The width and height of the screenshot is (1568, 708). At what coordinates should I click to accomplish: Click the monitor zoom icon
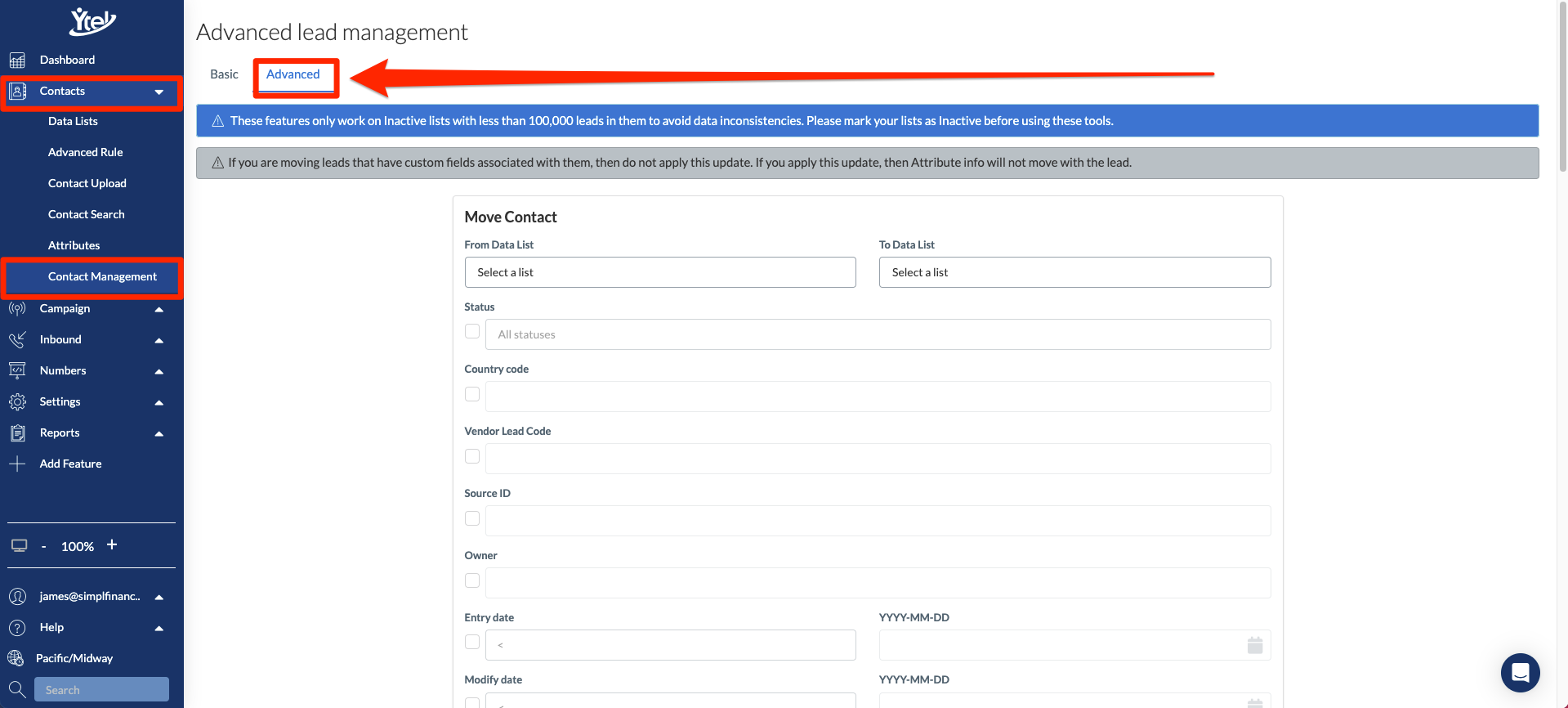[x=20, y=545]
